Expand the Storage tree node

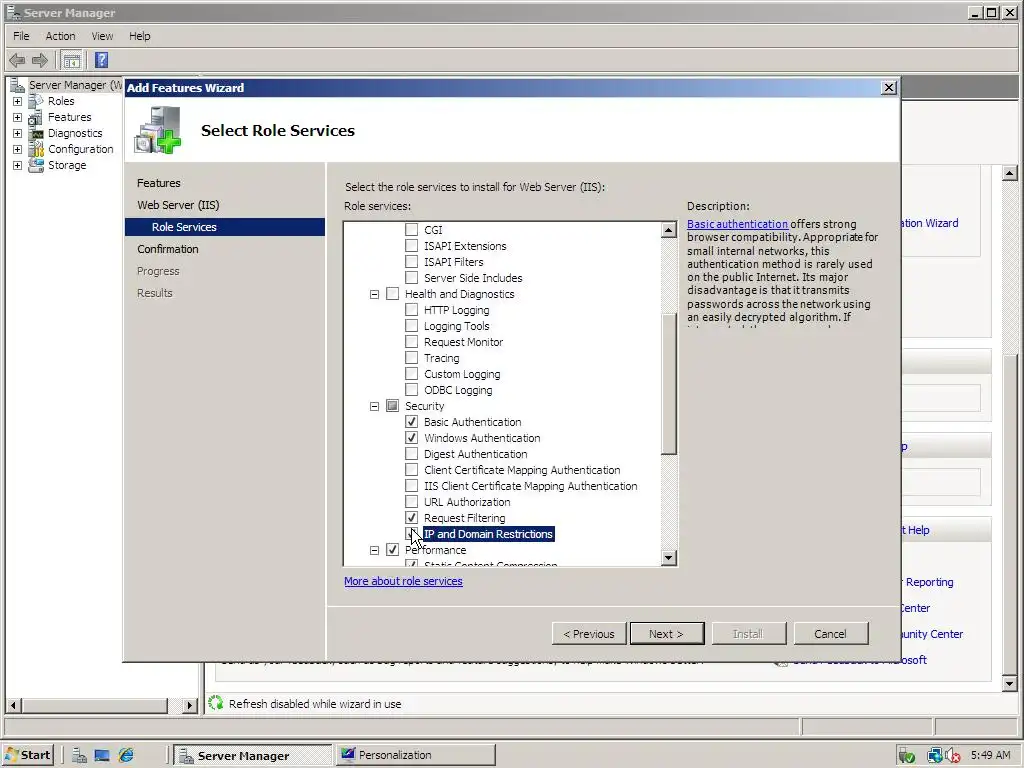pyautogui.click(x=18, y=165)
